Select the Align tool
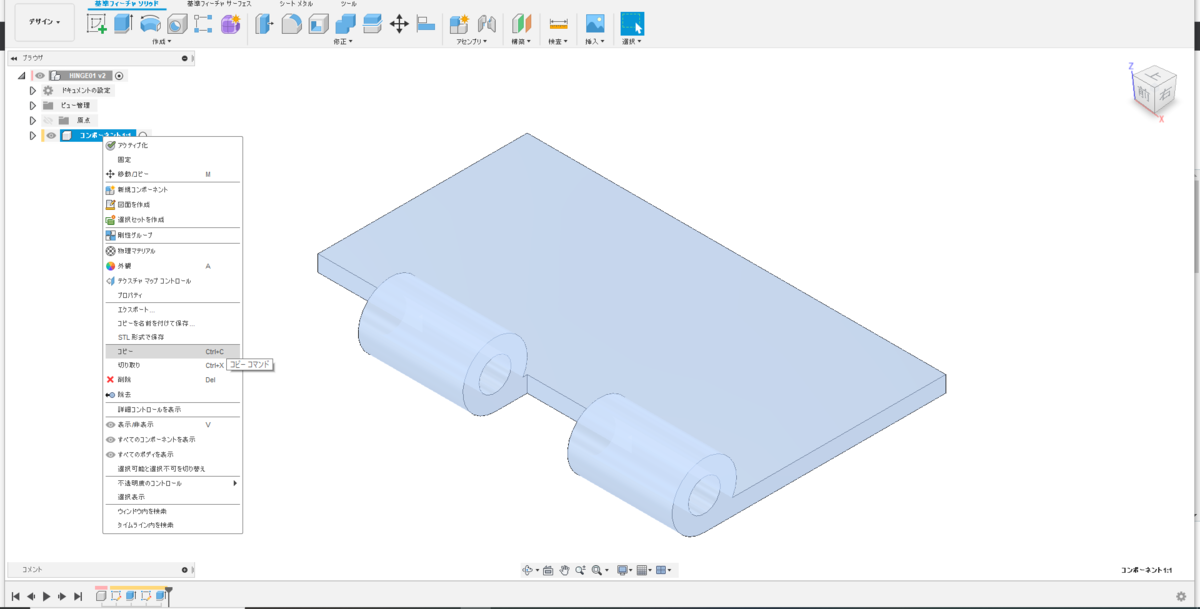Viewport: 1200px width, 609px height. (426, 23)
